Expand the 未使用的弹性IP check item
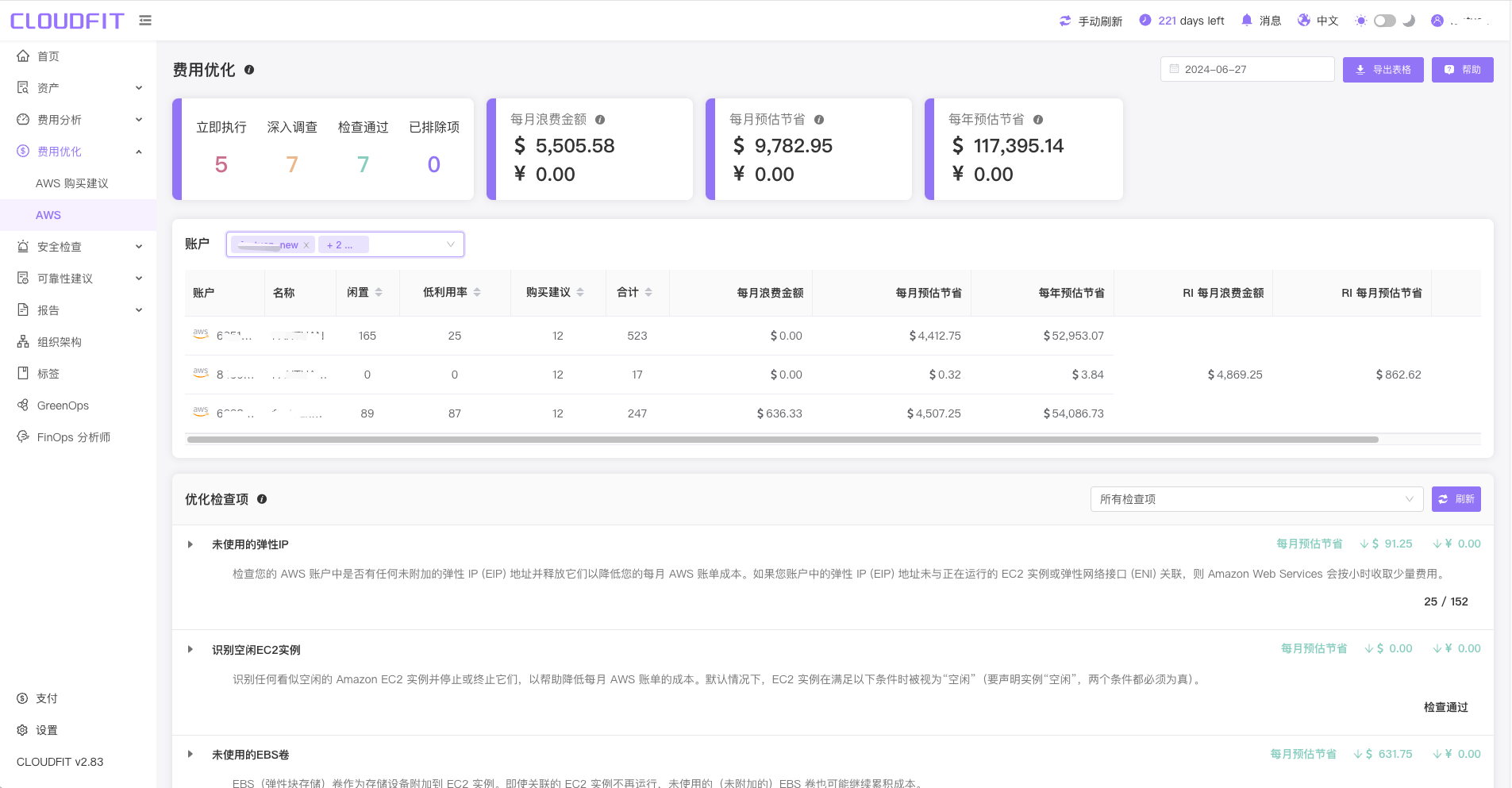Screen dimensions: 1512x788 [x=190, y=544]
